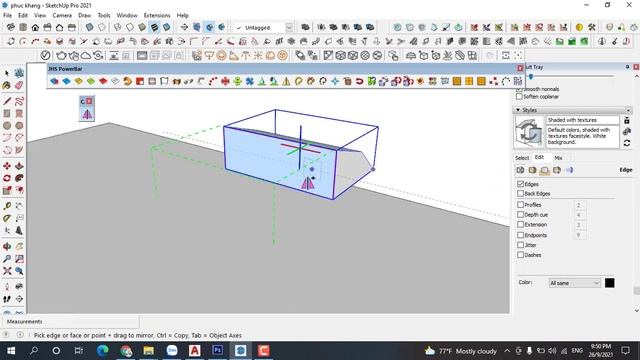This screenshot has width=640, height=360.
Task: Open Microsoft Edge from the taskbar
Action: 103,351
